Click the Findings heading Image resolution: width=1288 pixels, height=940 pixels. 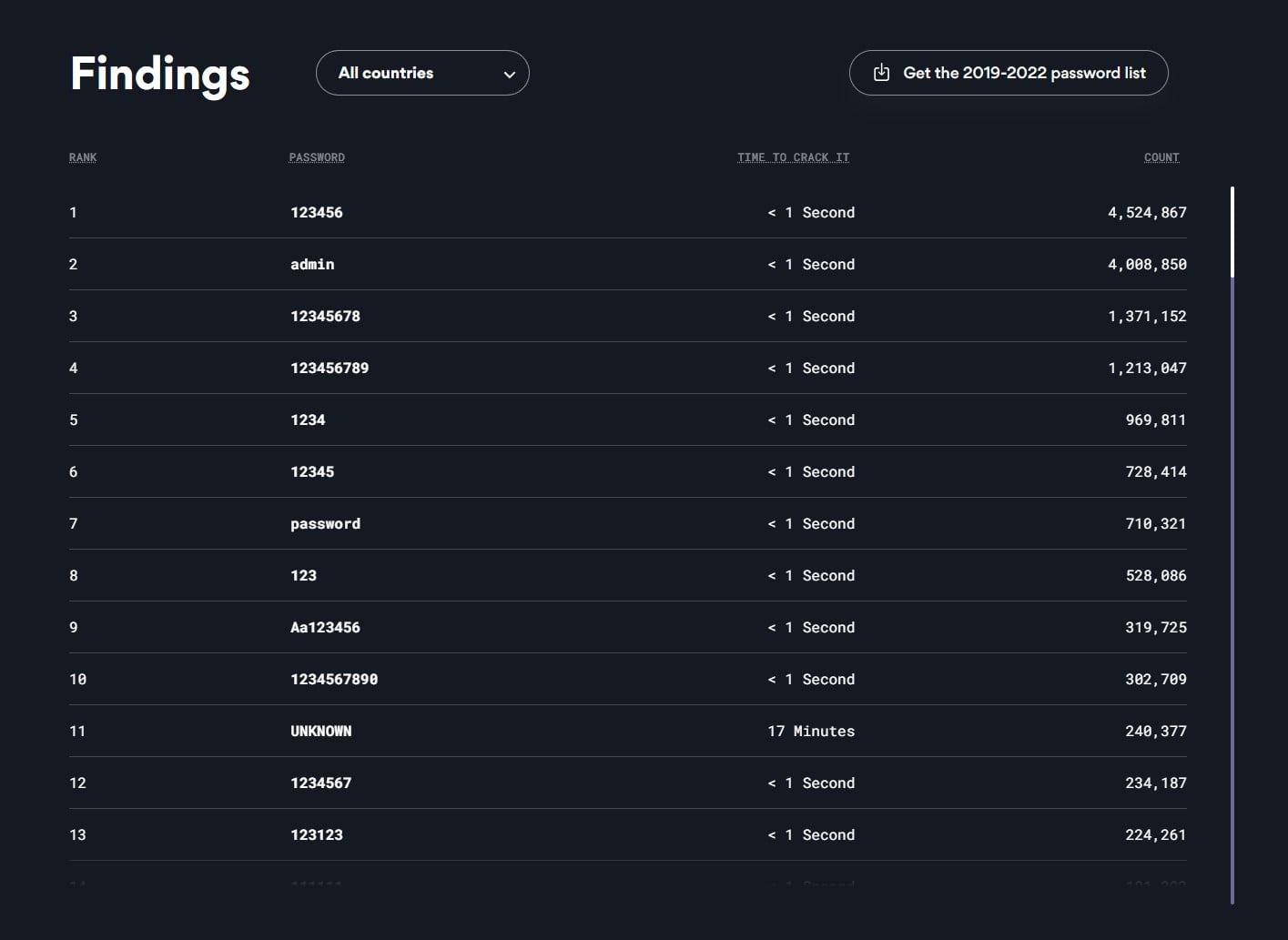(x=160, y=75)
